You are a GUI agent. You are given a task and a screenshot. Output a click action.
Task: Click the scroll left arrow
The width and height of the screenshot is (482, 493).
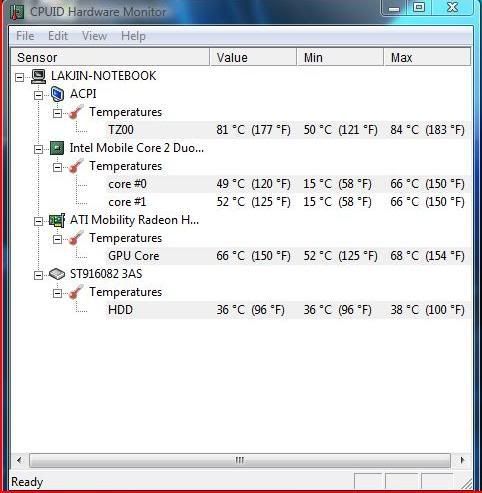[x=19, y=460]
